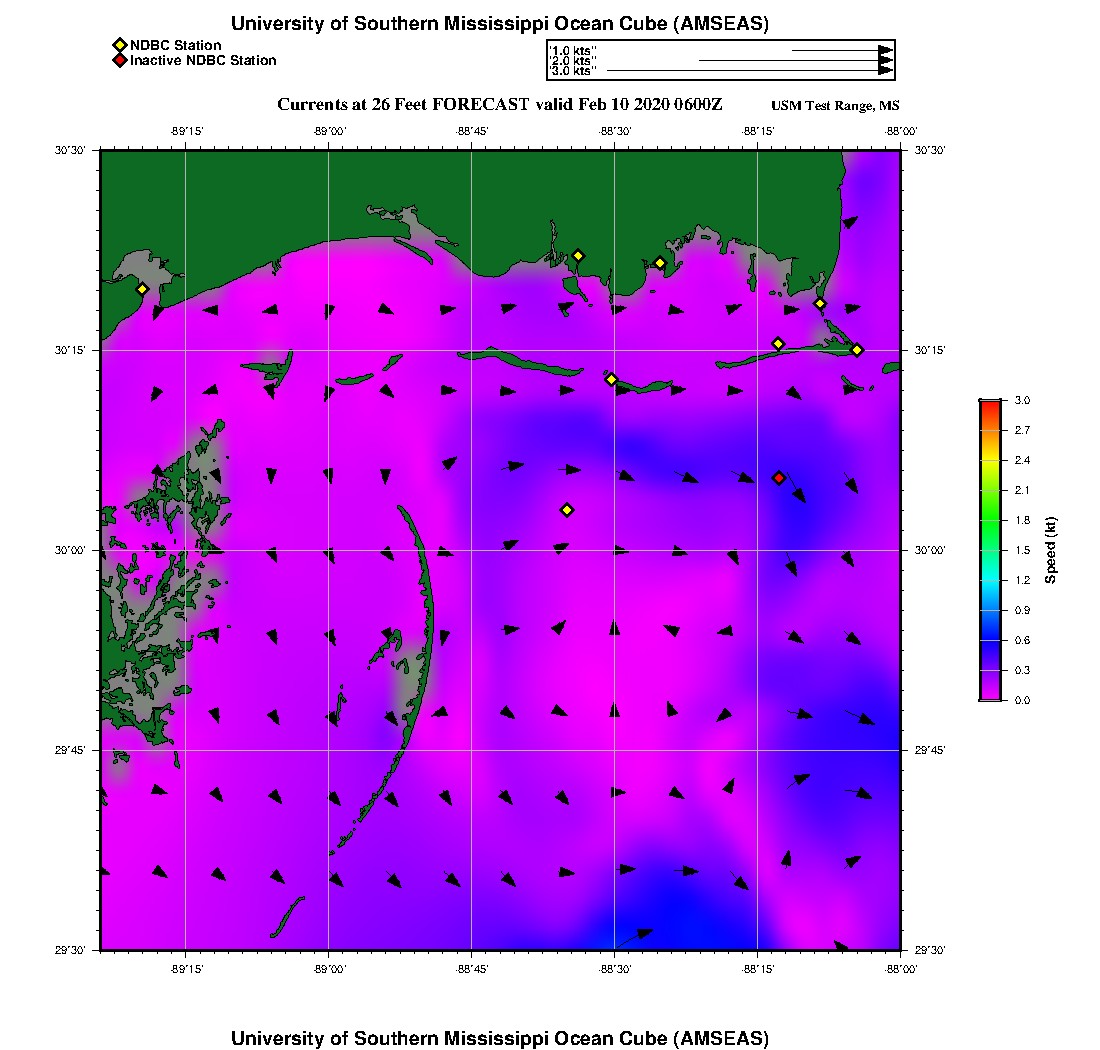Image resolution: width=1100 pixels, height=1050 pixels.
Task: Select the westernmost yellow NDBC station marker
Action: [142, 289]
